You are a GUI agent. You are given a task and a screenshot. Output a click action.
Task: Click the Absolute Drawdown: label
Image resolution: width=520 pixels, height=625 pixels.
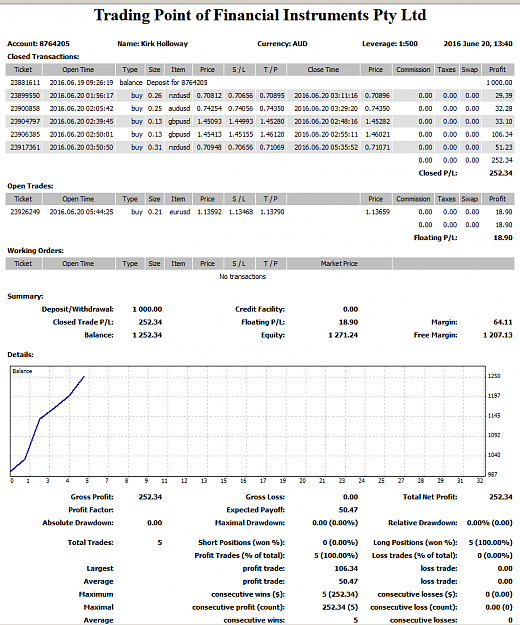click(x=78, y=523)
